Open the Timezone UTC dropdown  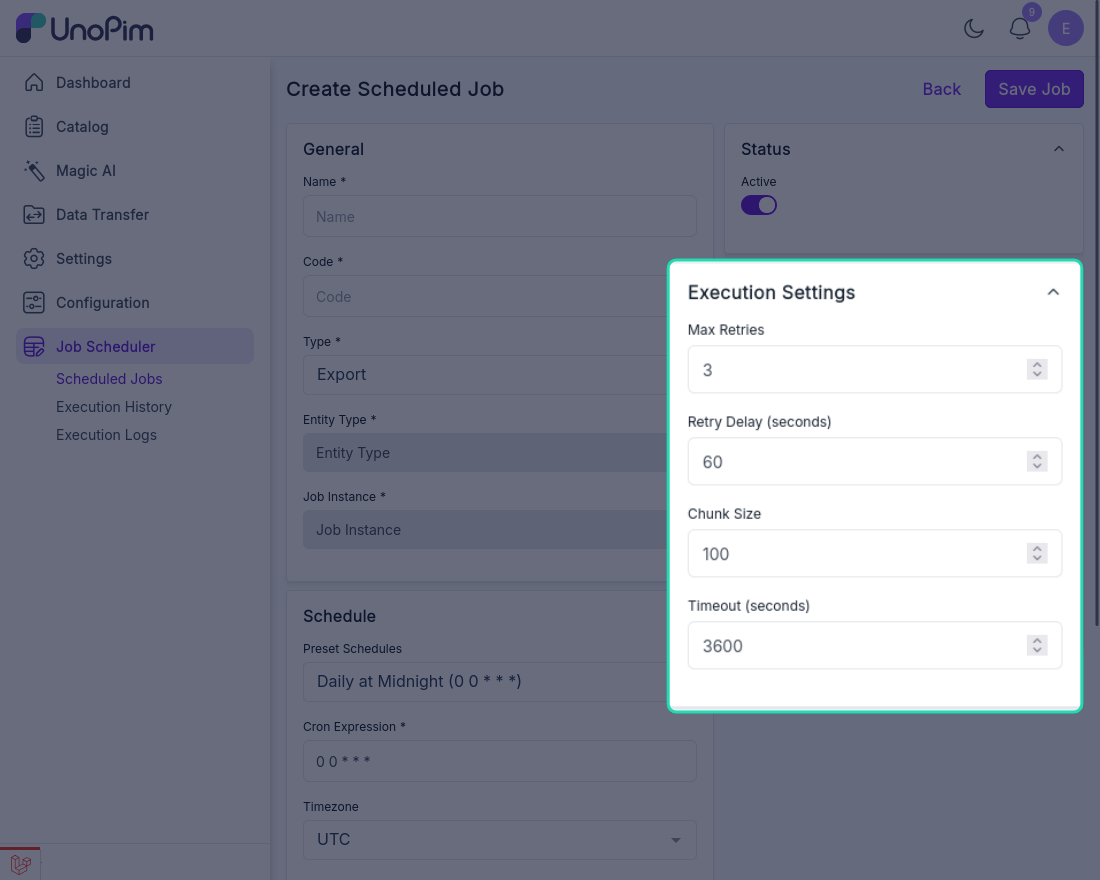[x=499, y=840]
